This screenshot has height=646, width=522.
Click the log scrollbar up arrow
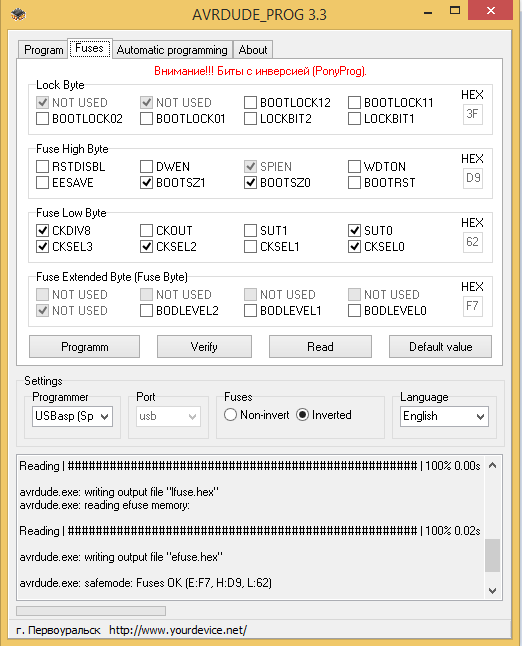(x=492, y=466)
